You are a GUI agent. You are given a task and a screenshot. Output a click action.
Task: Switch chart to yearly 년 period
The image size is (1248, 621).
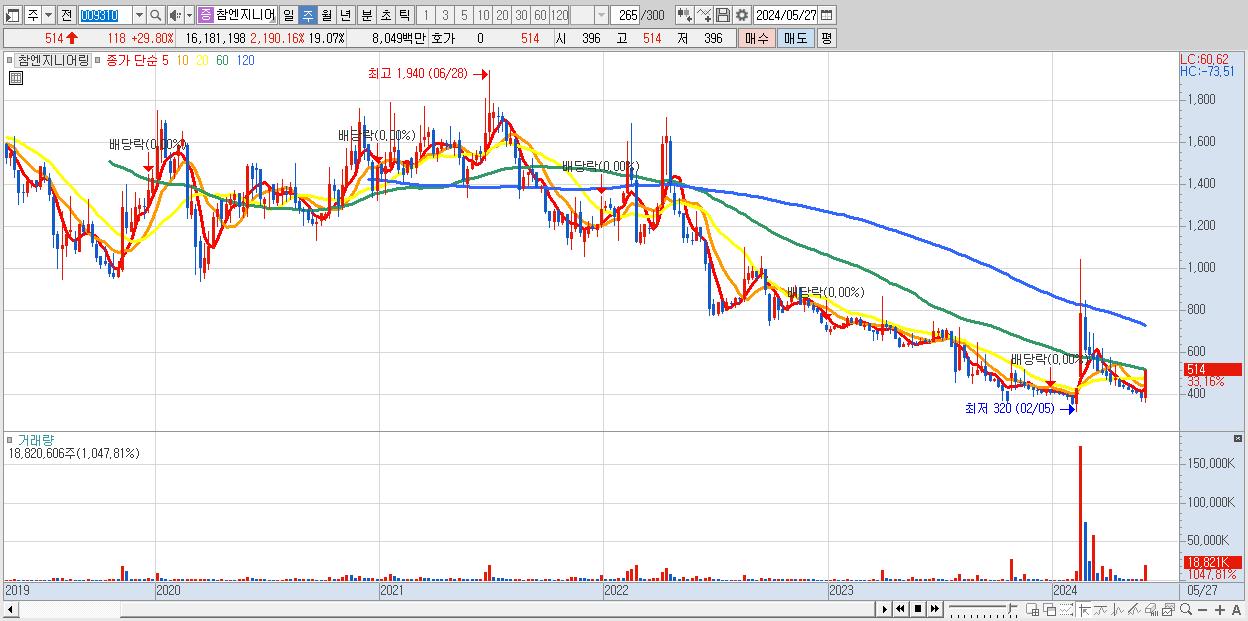pyautogui.click(x=346, y=15)
